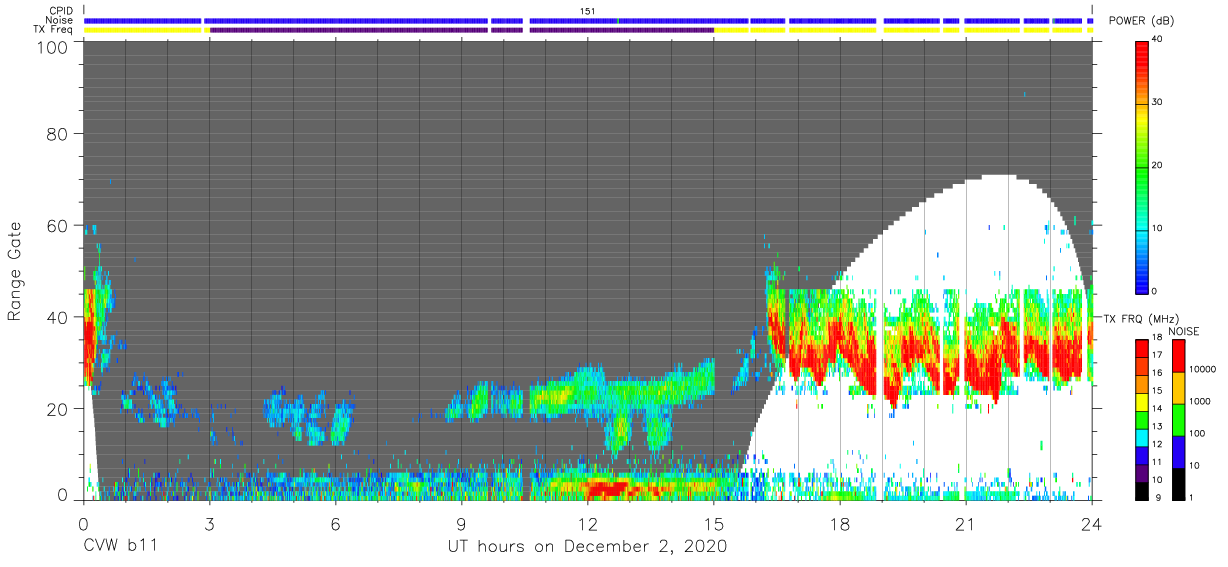The width and height of the screenshot is (1228, 567).
Task: Click the NOISE legend title
Action: (1186, 331)
